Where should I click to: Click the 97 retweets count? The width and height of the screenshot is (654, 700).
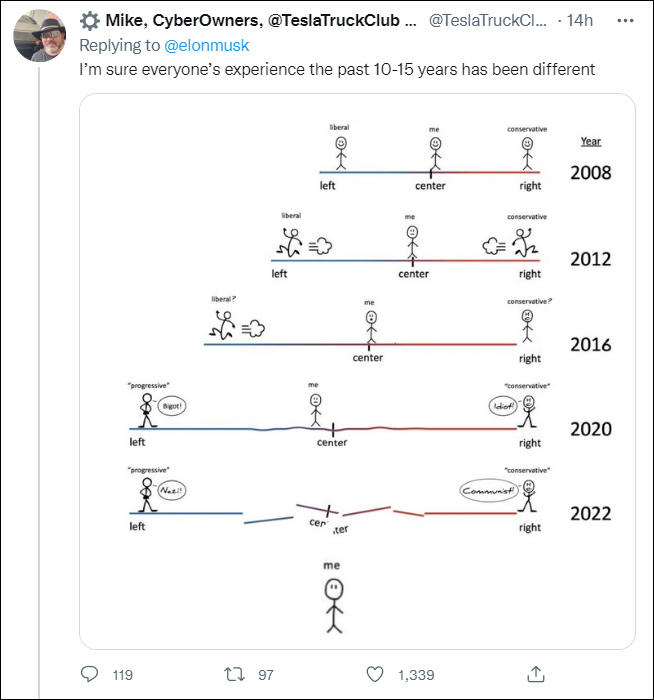click(x=266, y=674)
